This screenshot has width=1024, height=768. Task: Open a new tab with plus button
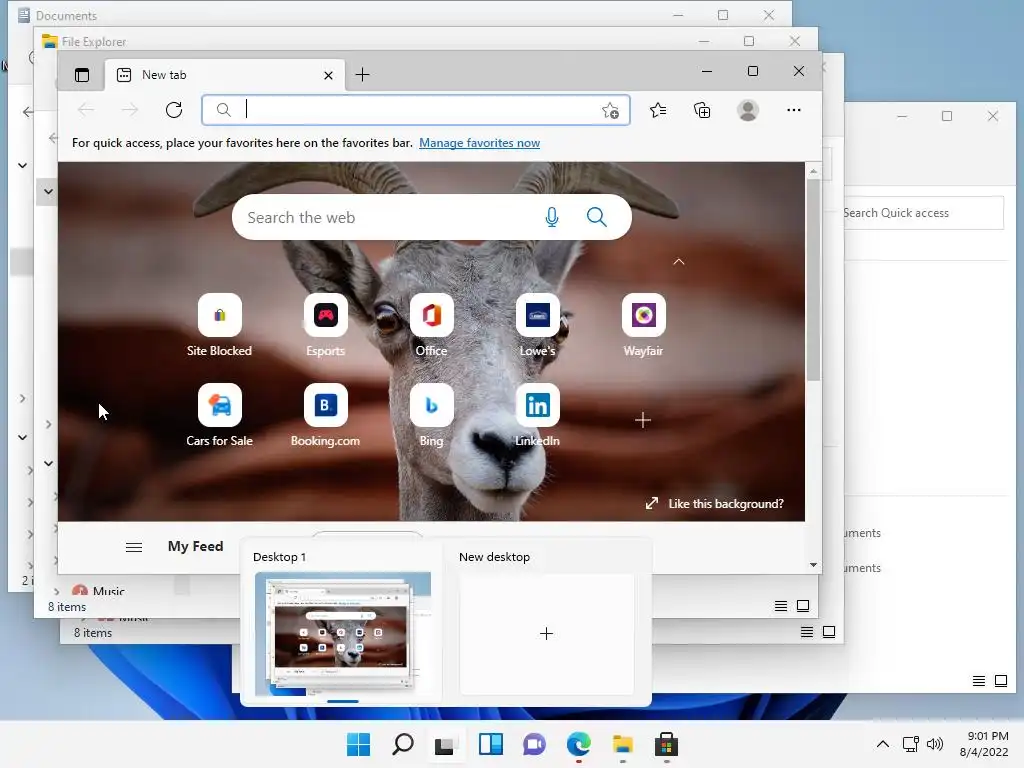click(x=362, y=75)
